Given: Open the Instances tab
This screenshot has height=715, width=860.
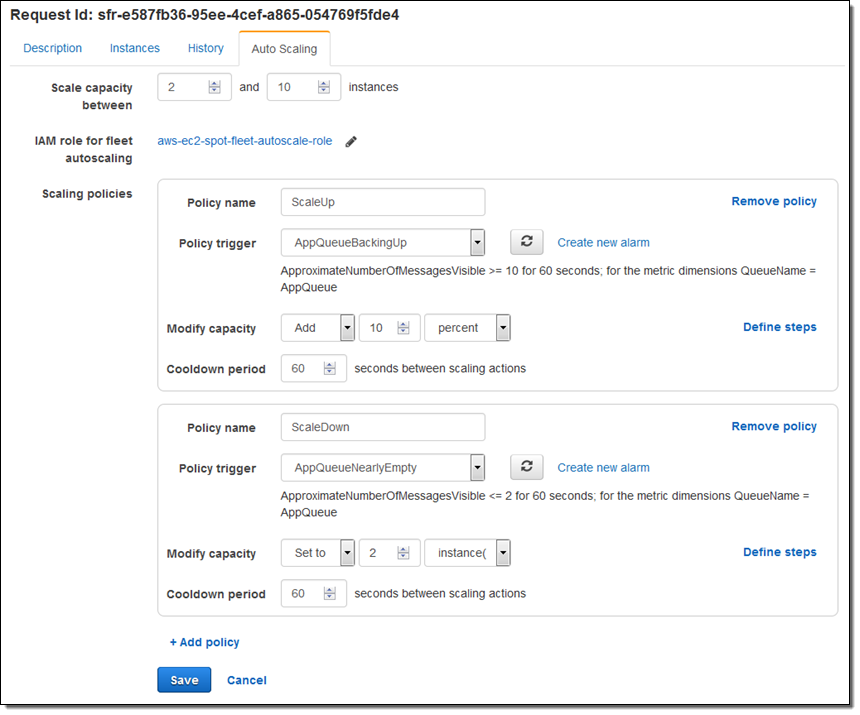Looking at the screenshot, I should 135,48.
